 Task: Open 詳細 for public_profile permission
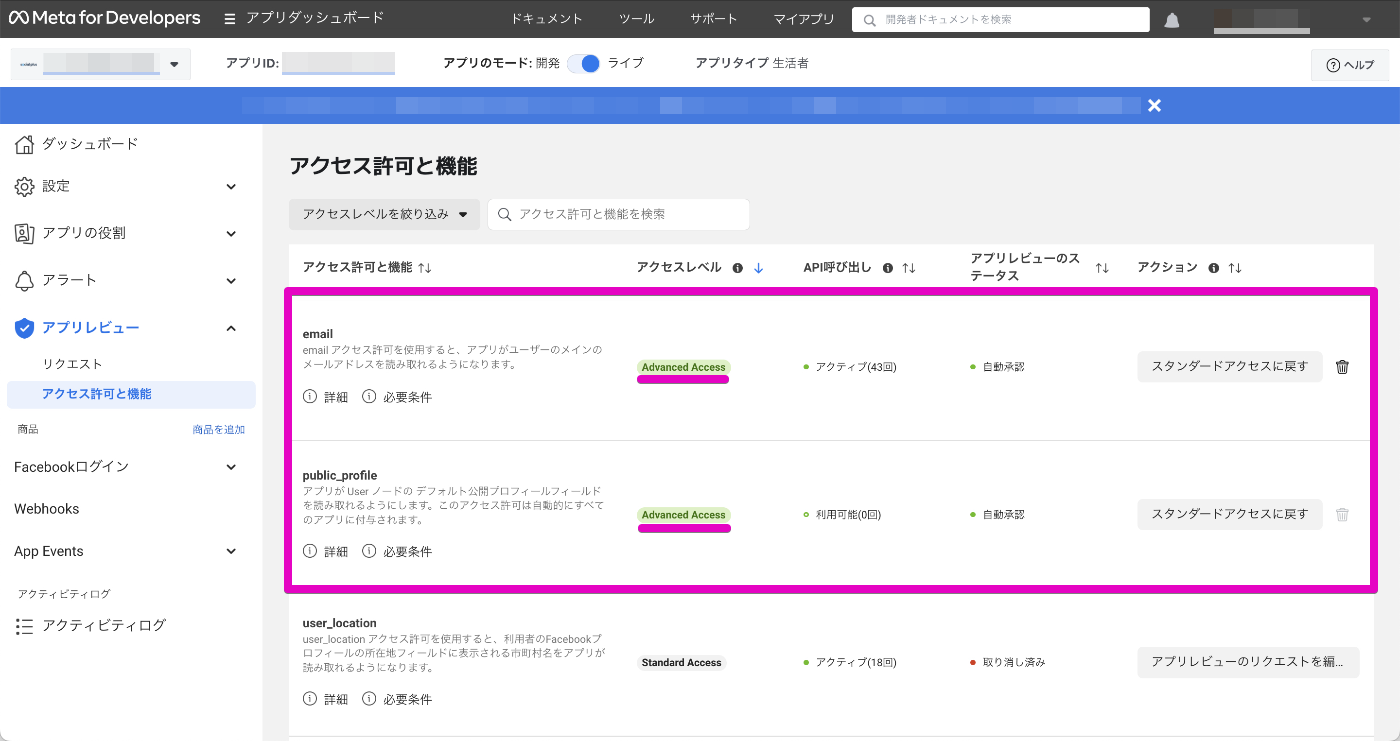(326, 551)
